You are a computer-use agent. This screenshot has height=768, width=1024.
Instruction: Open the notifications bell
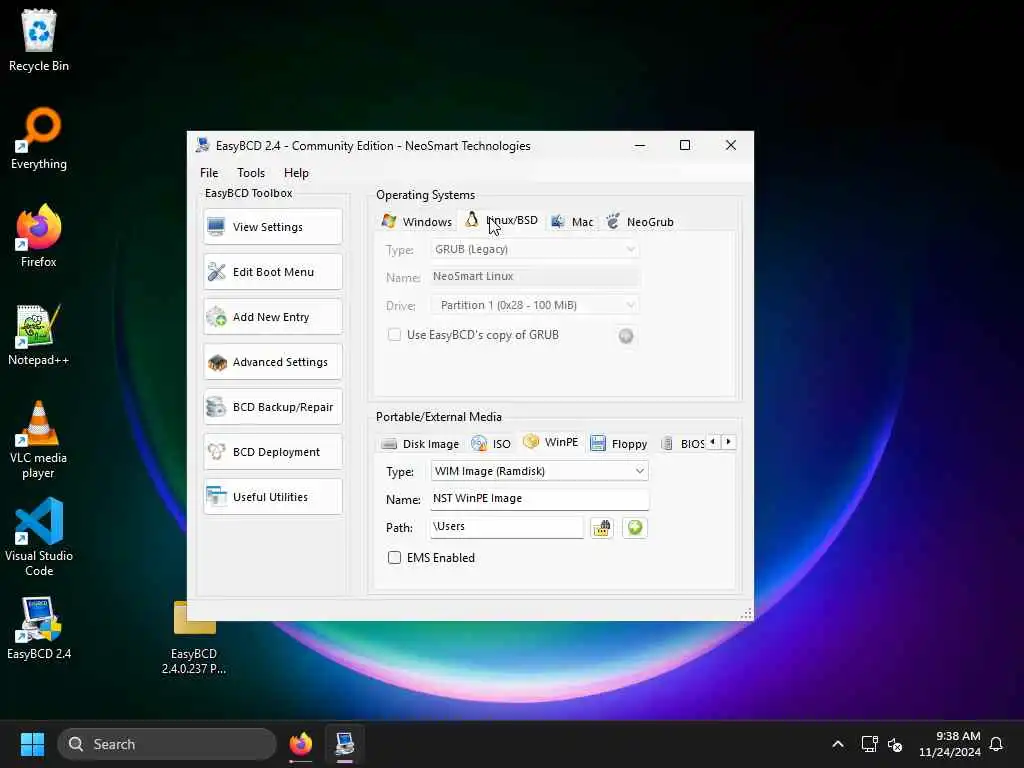[996, 744]
